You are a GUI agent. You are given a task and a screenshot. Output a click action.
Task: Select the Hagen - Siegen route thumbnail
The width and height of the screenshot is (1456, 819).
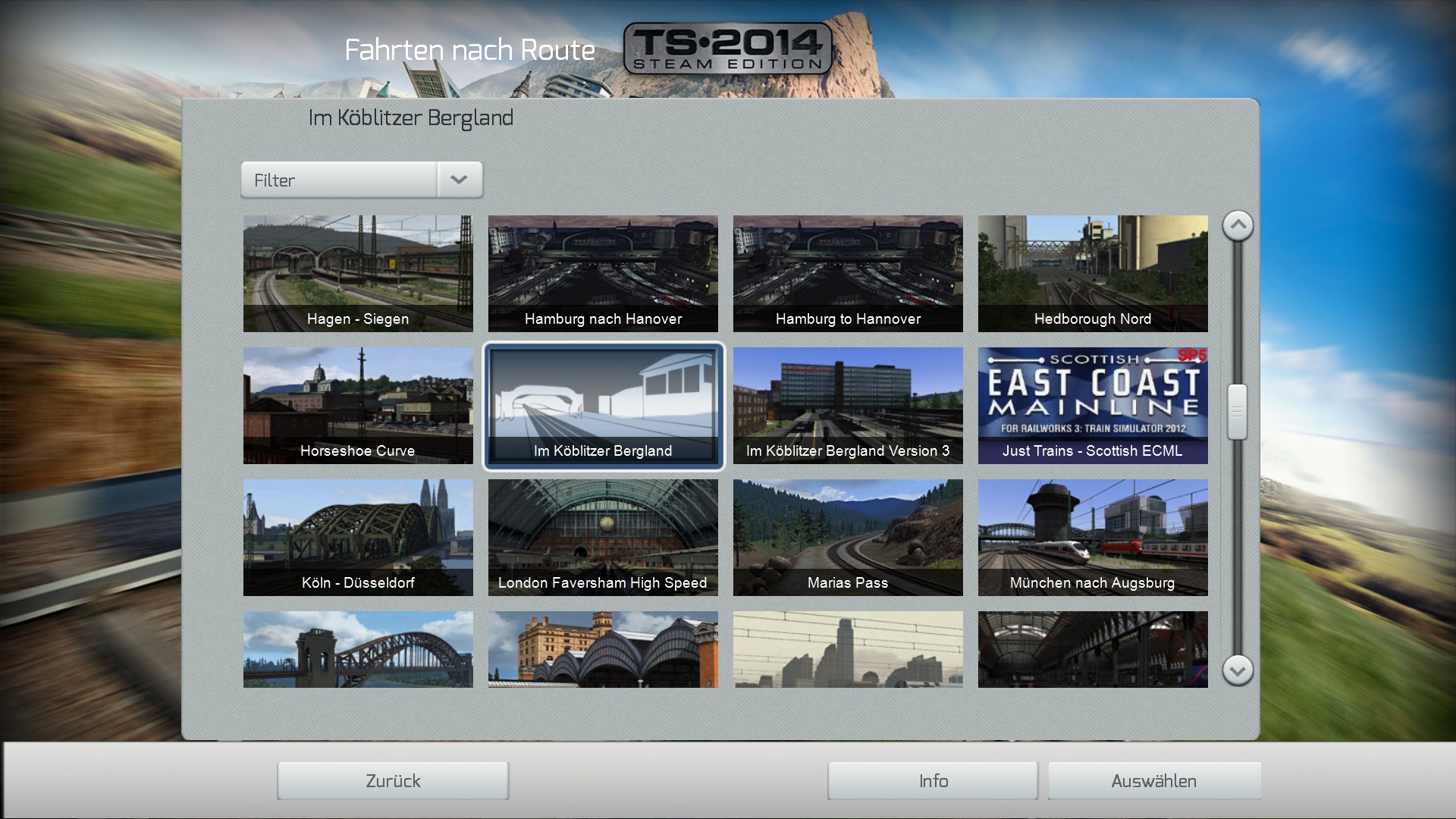pyautogui.click(x=358, y=273)
